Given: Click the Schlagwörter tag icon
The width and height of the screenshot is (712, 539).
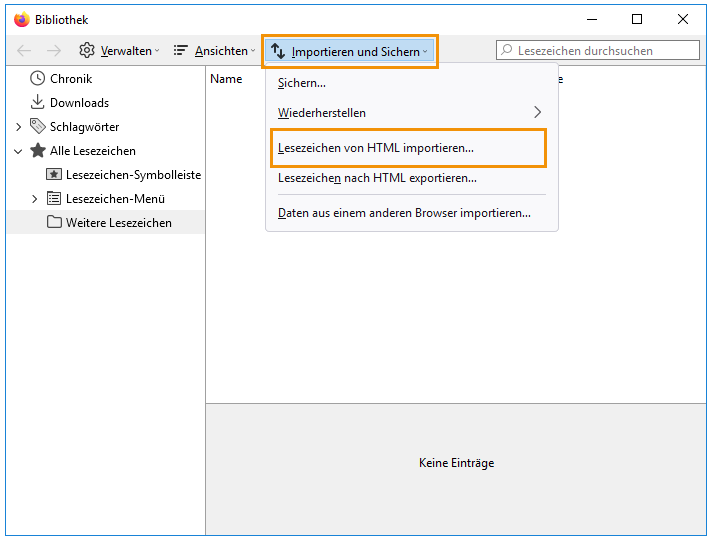Looking at the screenshot, I should point(37,126).
